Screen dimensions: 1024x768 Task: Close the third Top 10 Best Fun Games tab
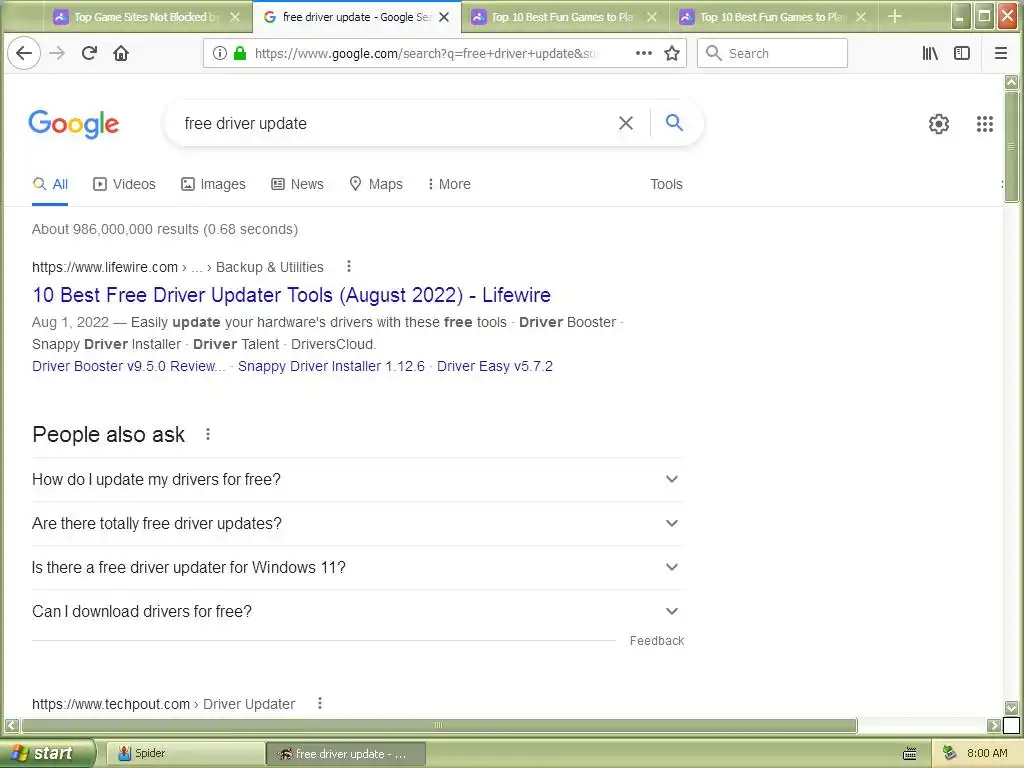coord(652,17)
